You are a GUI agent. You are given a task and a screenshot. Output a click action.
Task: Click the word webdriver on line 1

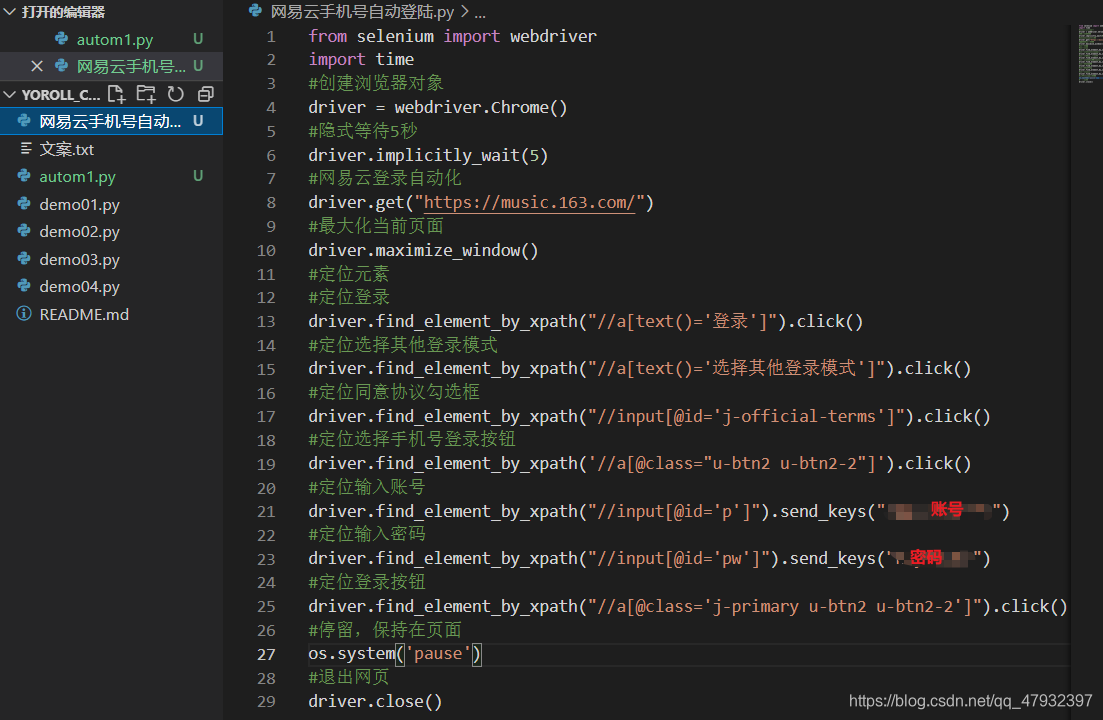553,36
